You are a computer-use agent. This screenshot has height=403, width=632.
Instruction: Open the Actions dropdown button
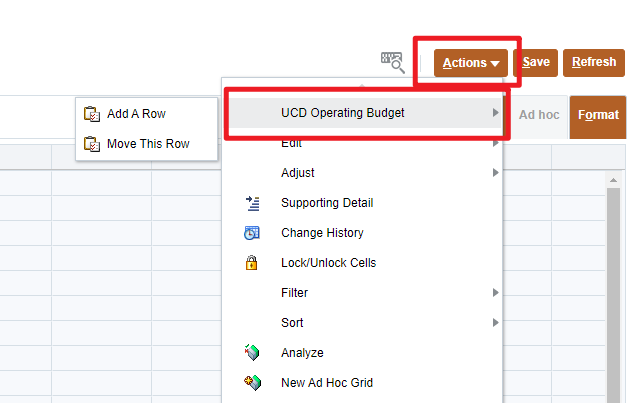[470, 63]
